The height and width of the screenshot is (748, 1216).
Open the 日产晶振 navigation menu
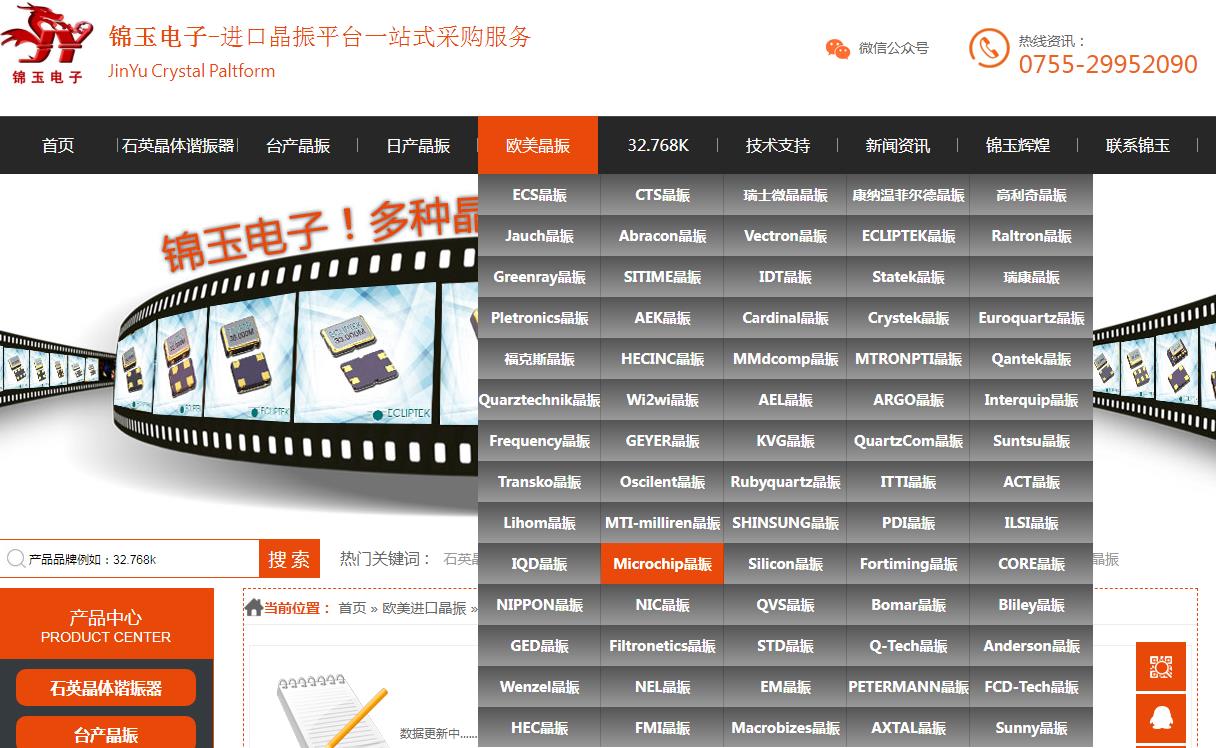(418, 145)
